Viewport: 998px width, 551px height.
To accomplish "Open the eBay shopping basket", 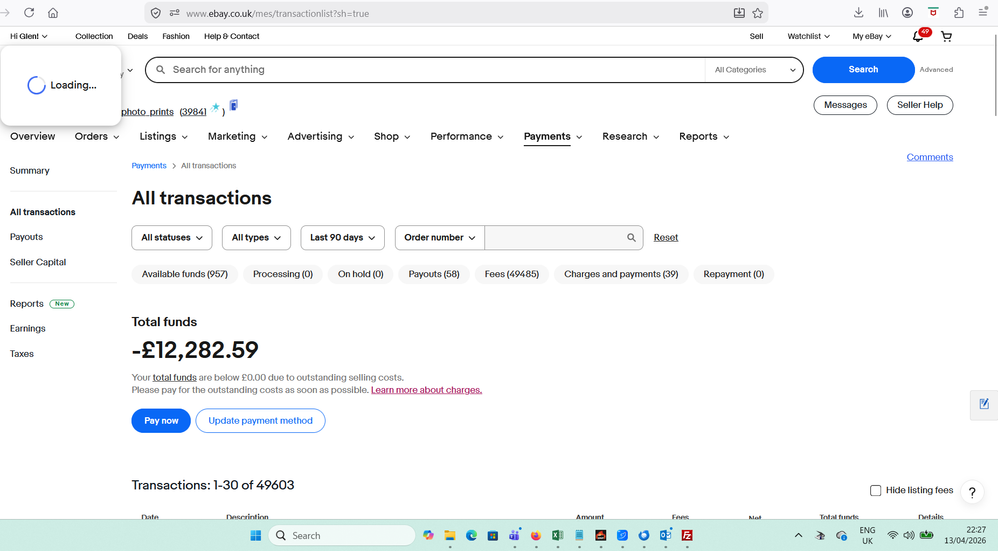I will pos(946,36).
